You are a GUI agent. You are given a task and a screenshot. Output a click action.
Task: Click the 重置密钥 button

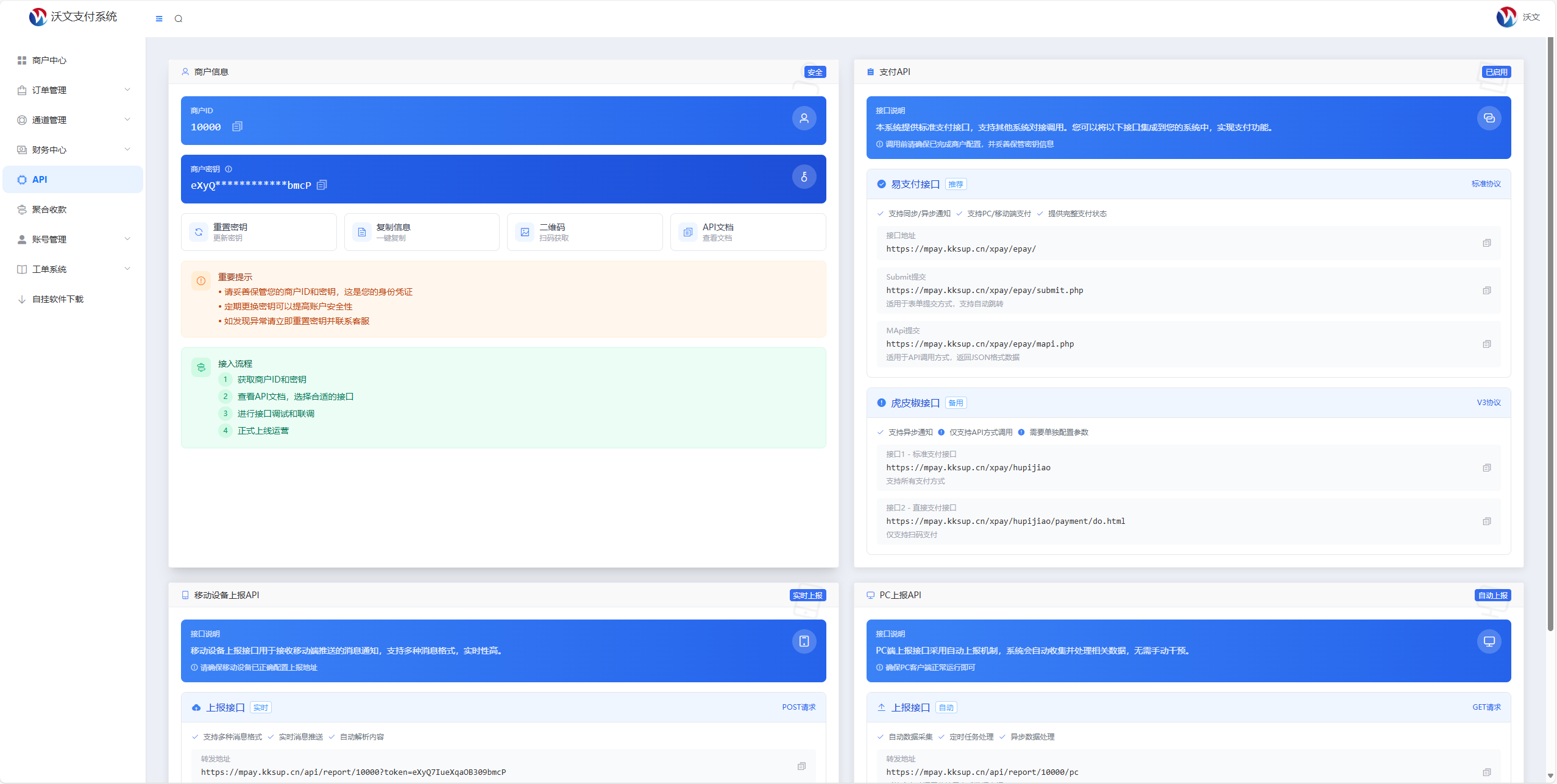click(258, 232)
